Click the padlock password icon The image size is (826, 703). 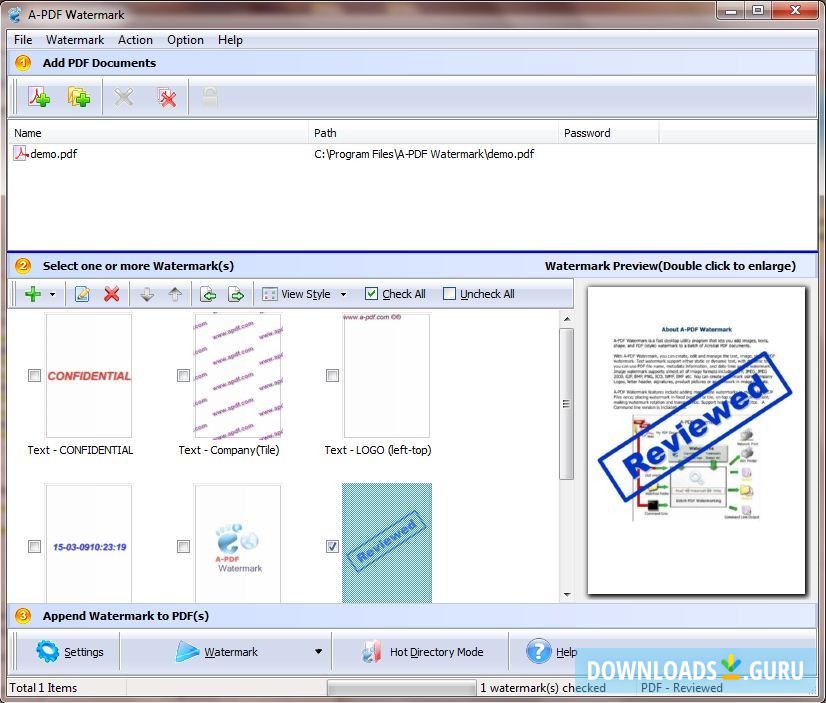tap(210, 97)
